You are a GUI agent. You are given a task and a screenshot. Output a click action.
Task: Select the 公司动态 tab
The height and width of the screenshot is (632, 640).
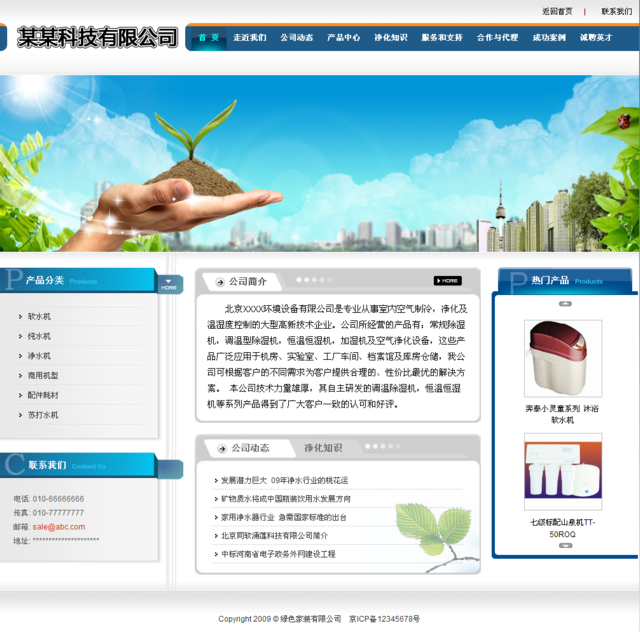point(250,448)
